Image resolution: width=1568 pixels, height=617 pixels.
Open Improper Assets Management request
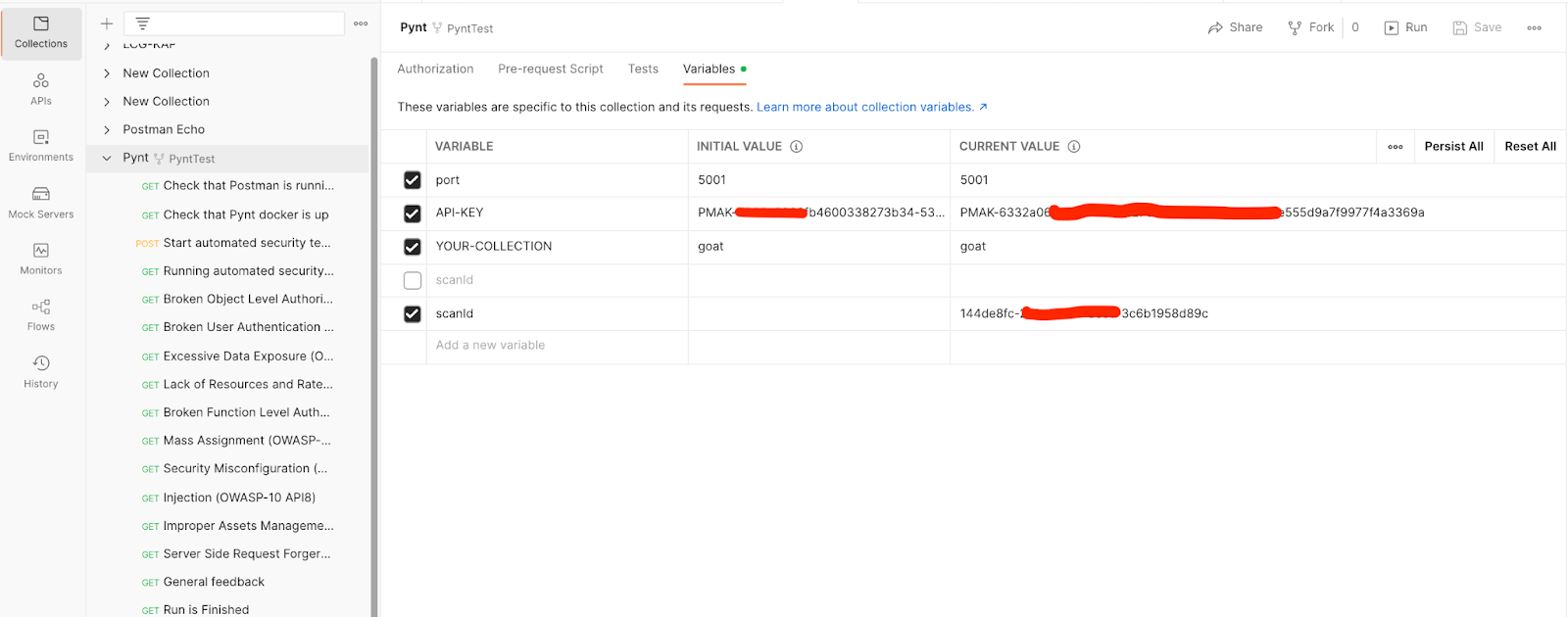click(x=237, y=526)
